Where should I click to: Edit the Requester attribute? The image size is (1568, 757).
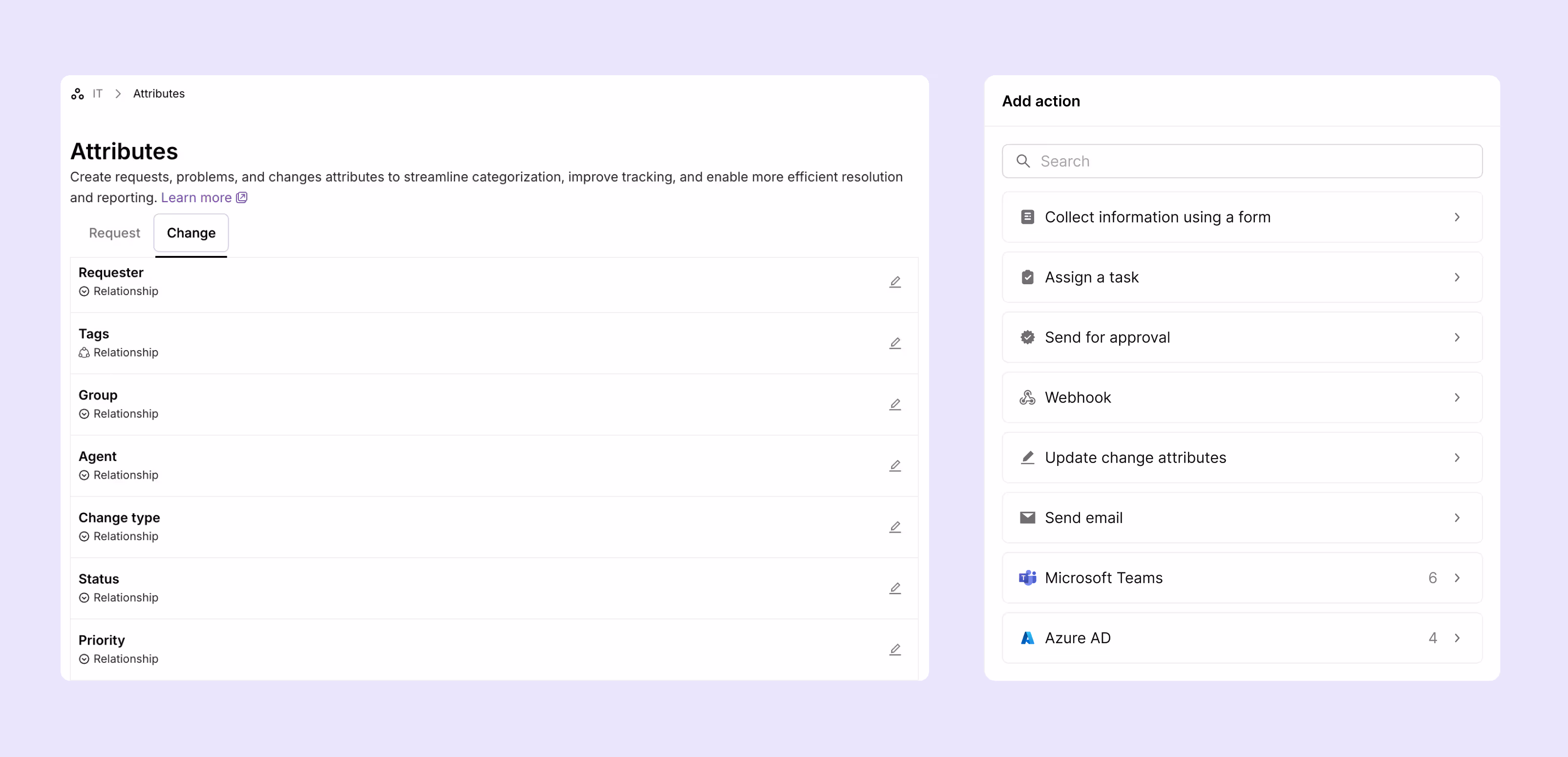point(895,282)
